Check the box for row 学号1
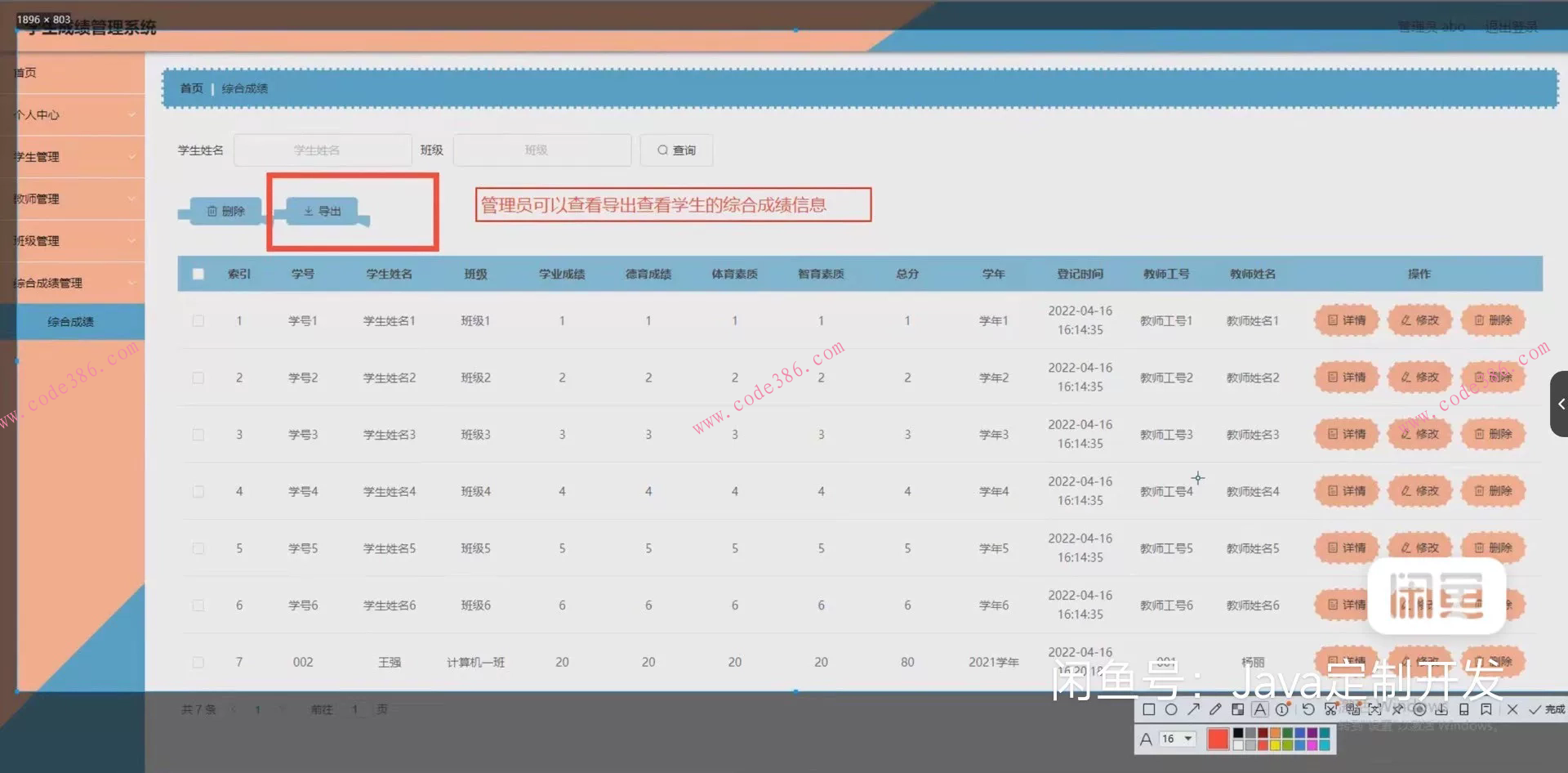This screenshot has width=1568, height=773. 198,321
